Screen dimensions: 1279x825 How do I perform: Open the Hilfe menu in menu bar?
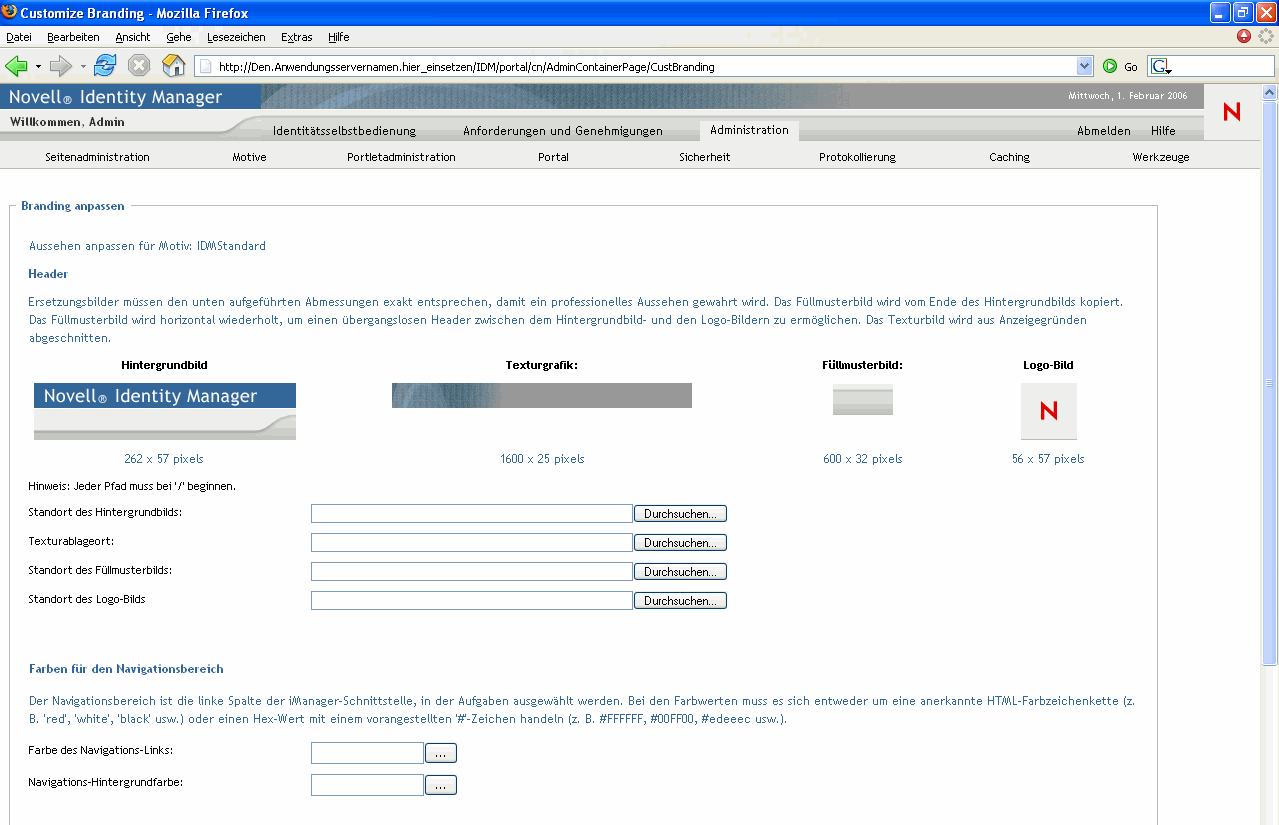coord(339,37)
